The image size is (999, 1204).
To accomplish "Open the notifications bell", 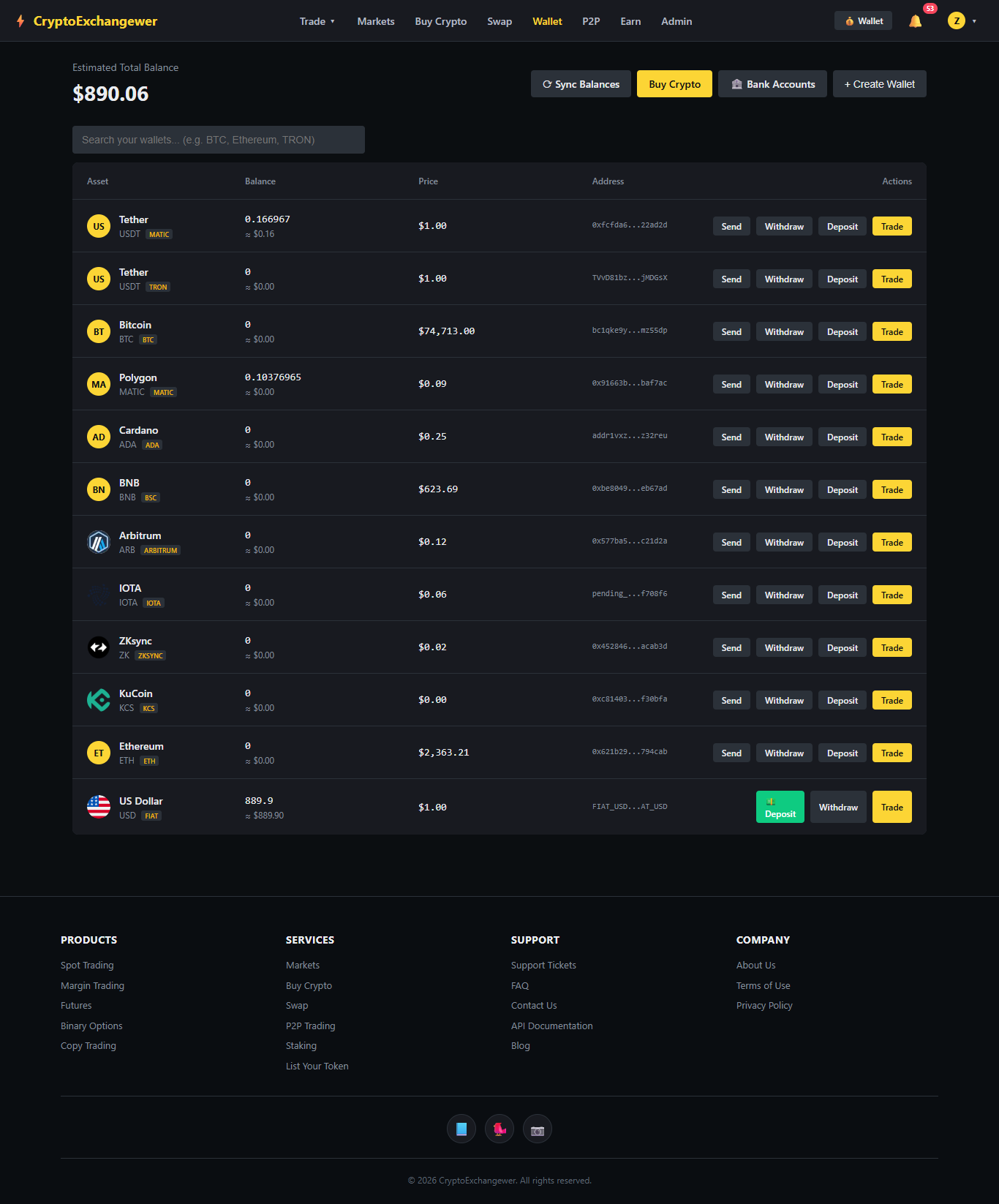I will [915, 21].
